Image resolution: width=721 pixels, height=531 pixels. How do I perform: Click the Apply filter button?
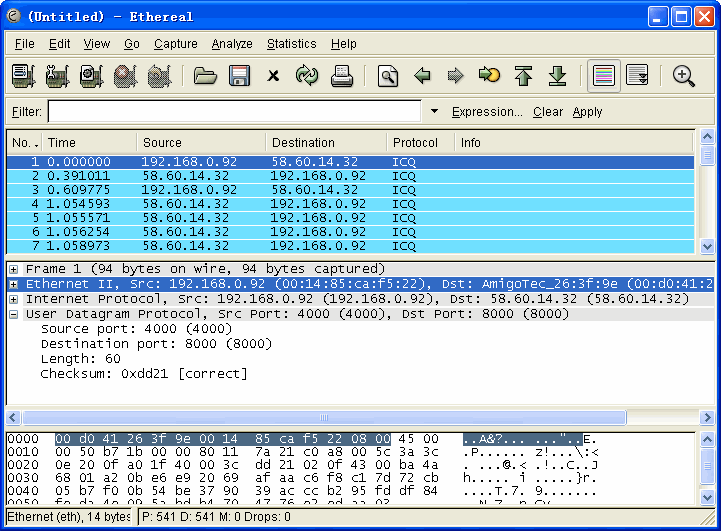587,112
